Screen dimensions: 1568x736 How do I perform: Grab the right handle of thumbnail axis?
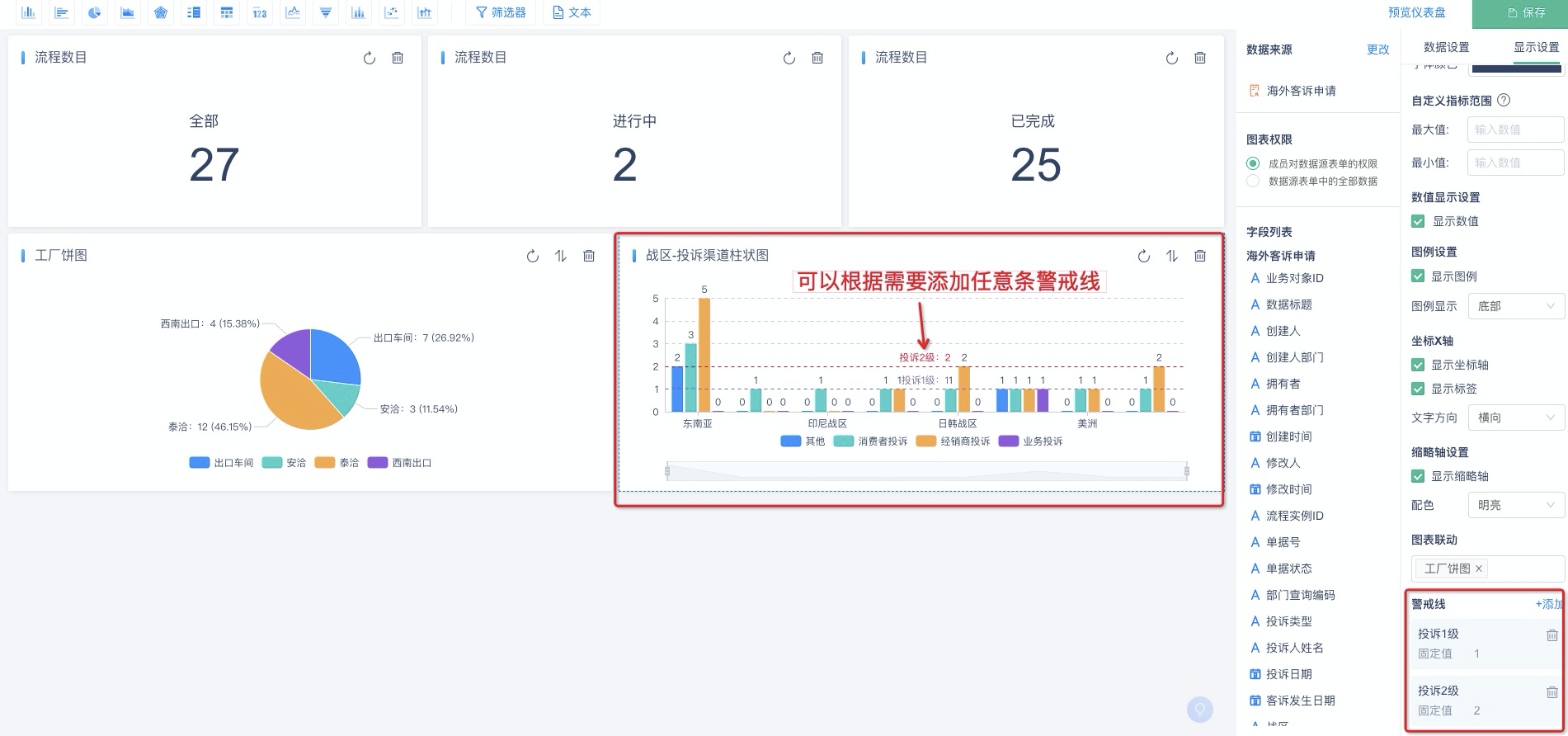(x=1187, y=472)
